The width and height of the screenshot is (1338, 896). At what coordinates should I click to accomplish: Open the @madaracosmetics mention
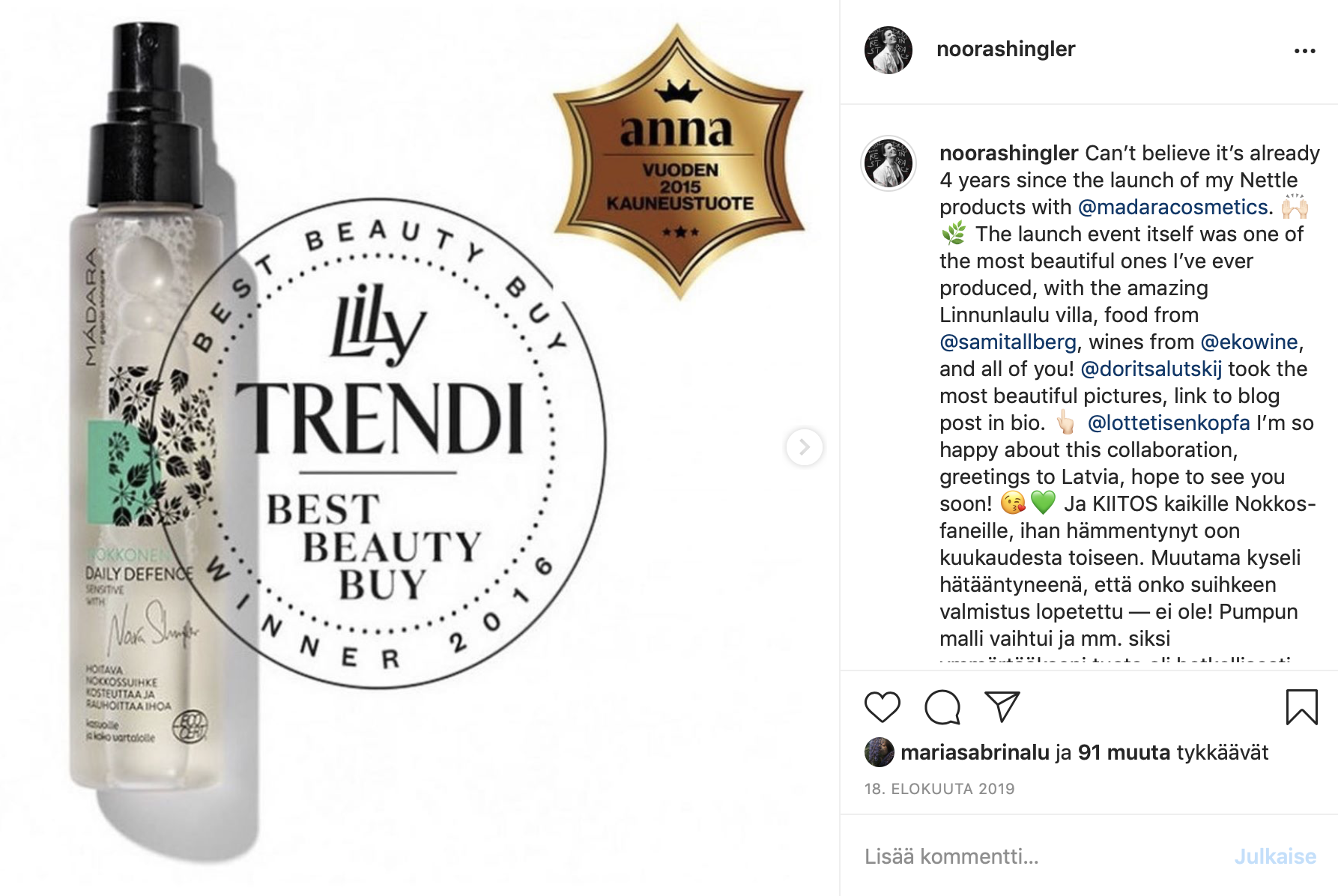(1172, 207)
